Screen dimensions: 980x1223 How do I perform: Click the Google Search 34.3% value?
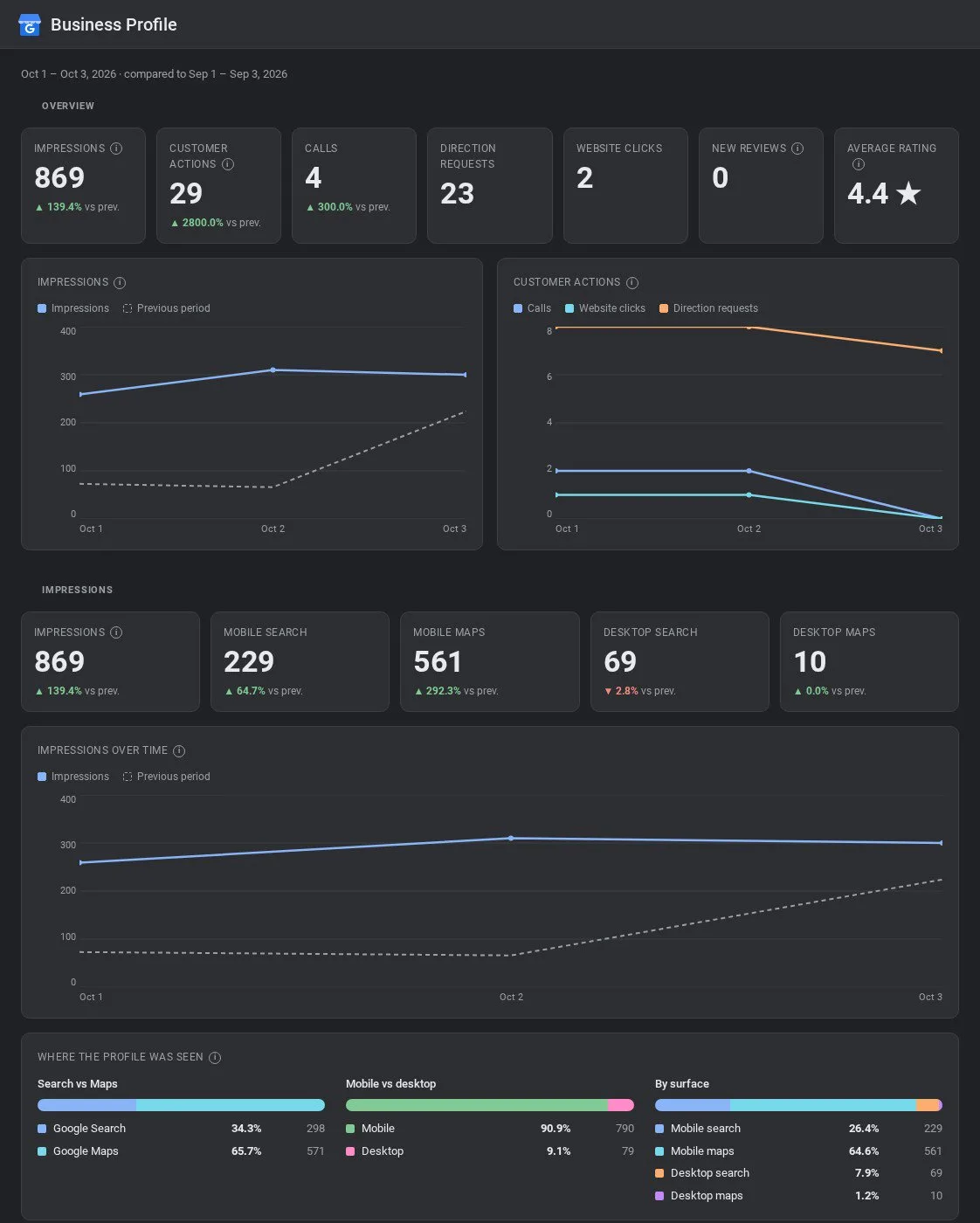pos(246,1129)
